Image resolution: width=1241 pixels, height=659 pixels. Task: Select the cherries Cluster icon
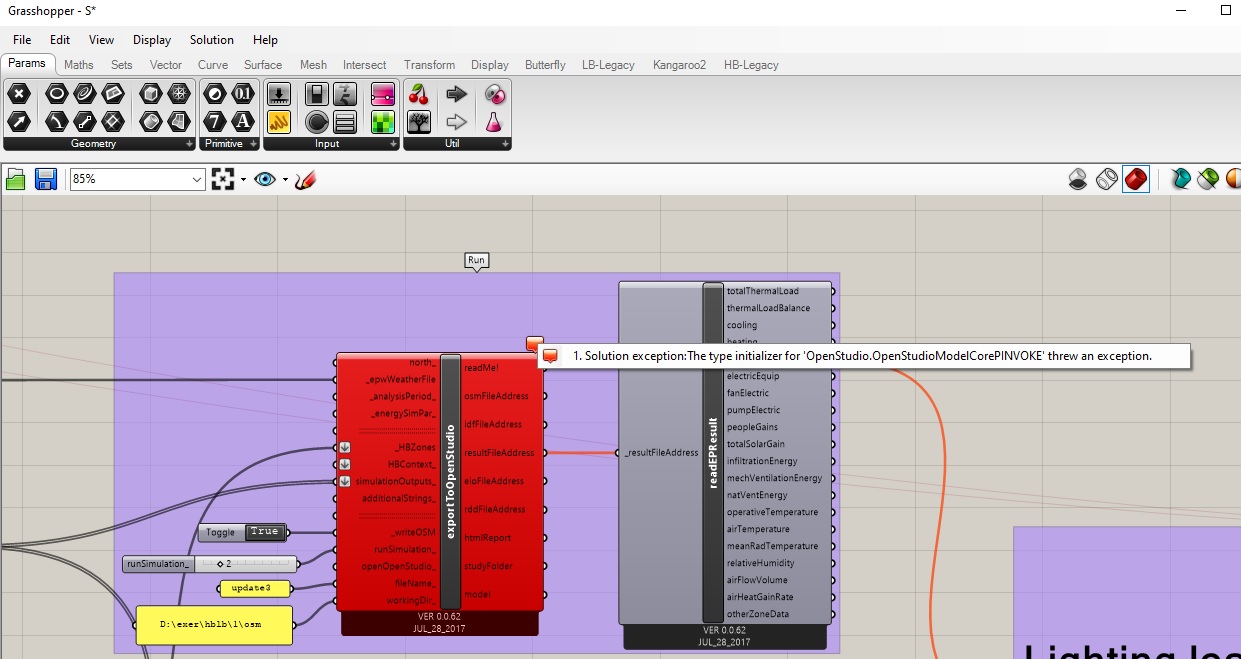tap(419, 95)
